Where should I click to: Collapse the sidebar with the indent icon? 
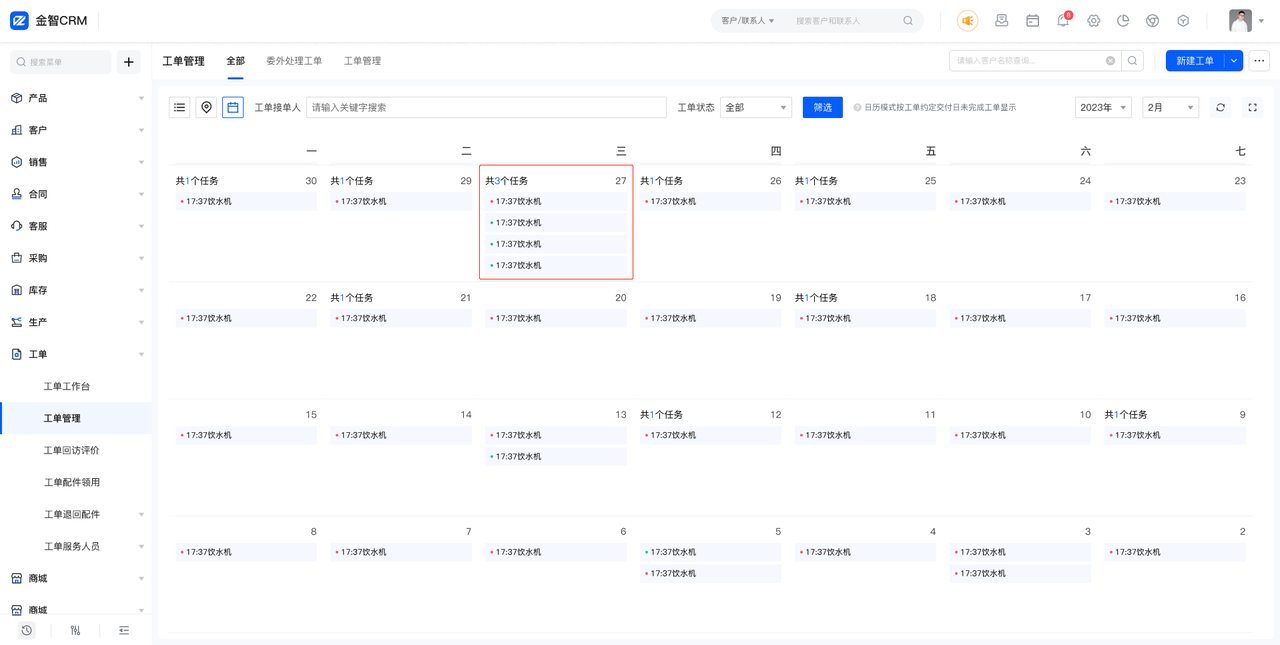click(124, 630)
